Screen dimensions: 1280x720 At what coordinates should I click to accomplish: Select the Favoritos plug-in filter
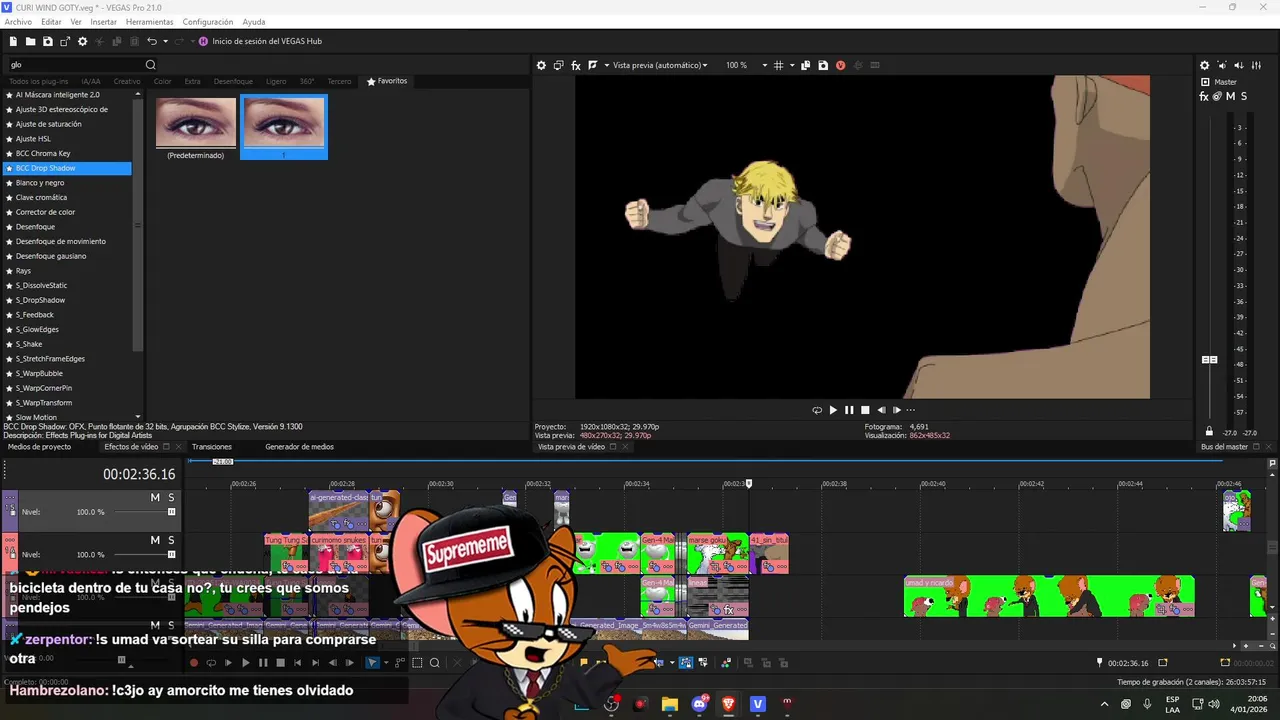387,81
